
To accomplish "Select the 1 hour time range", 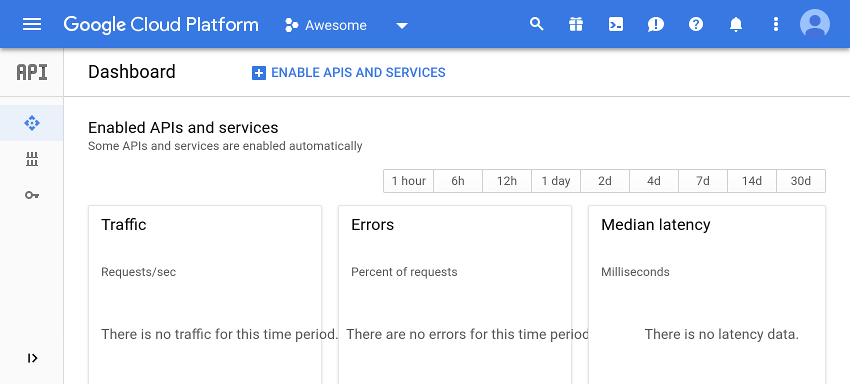I will [x=409, y=181].
